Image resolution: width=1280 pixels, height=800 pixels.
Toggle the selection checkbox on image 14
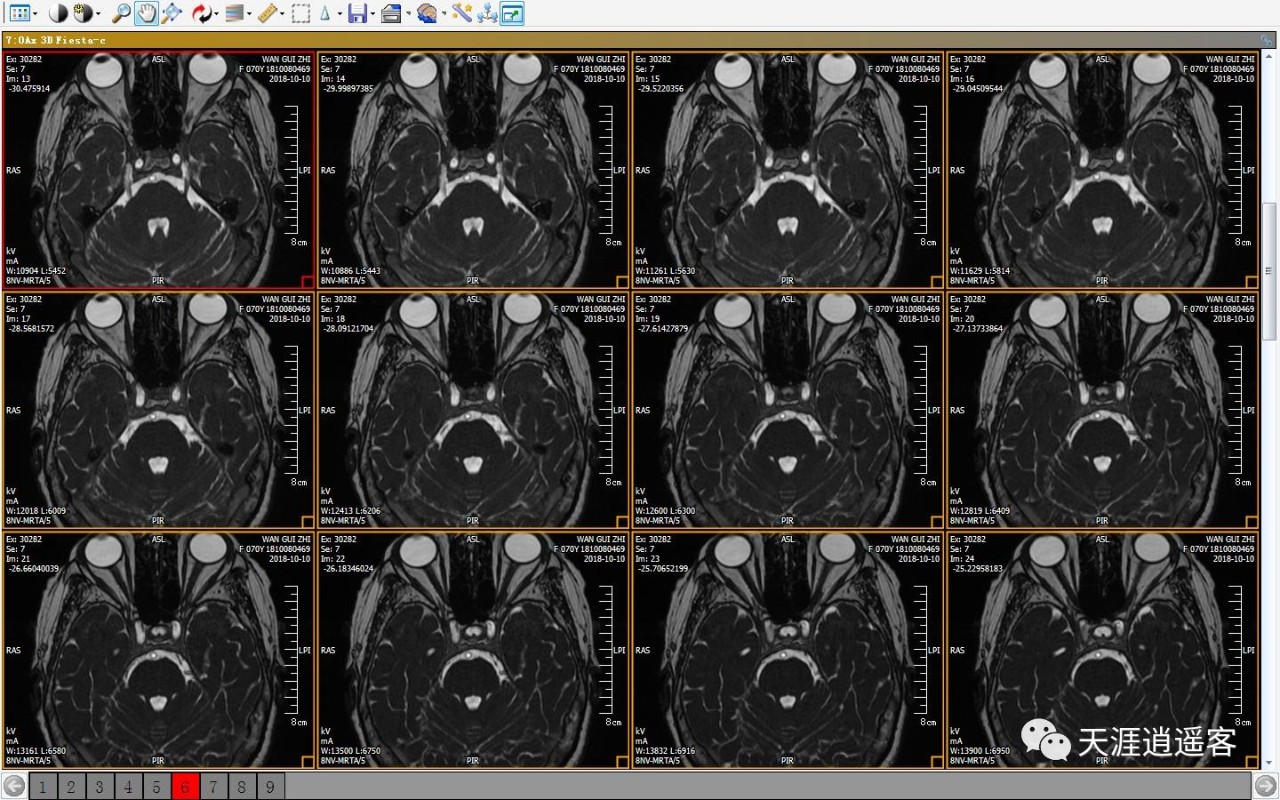pyautogui.click(x=622, y=281)
